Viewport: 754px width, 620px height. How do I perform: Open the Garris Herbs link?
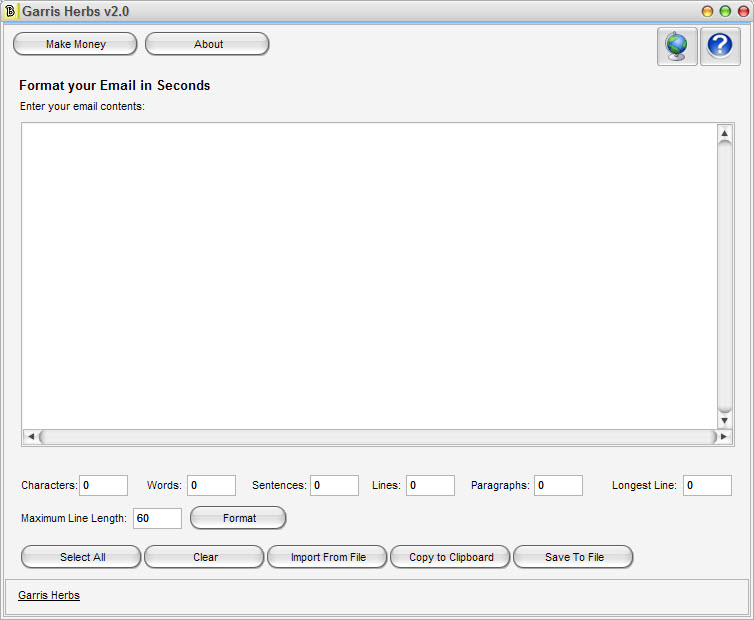tap(49, 595)
